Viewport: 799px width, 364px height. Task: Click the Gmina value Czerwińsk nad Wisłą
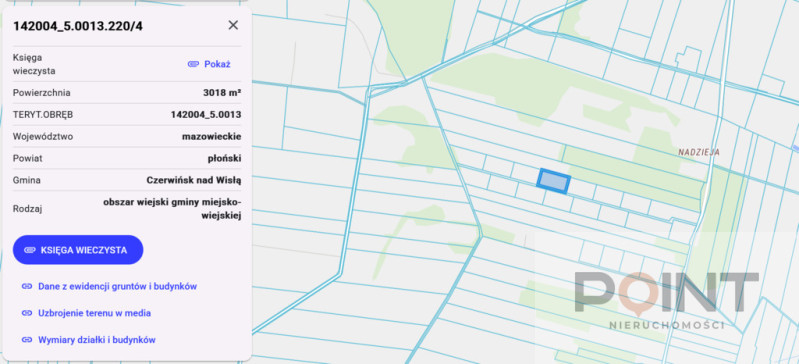(194, 180)
